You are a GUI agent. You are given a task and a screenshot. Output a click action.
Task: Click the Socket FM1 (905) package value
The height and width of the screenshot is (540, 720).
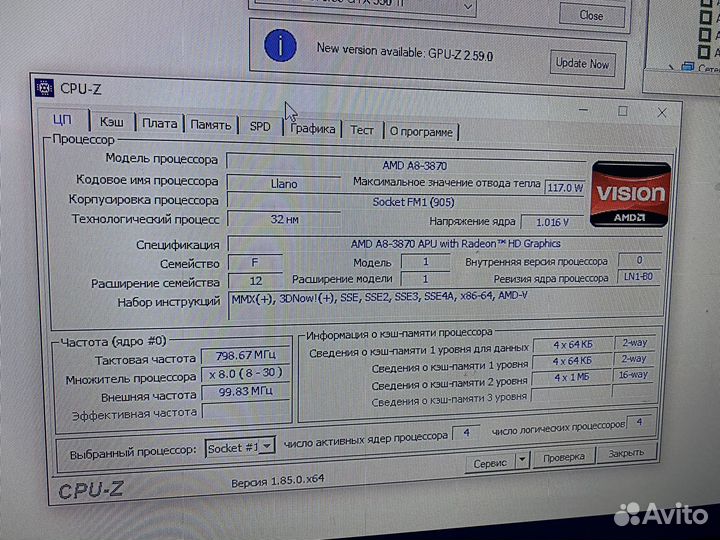[x=406, y=202]
